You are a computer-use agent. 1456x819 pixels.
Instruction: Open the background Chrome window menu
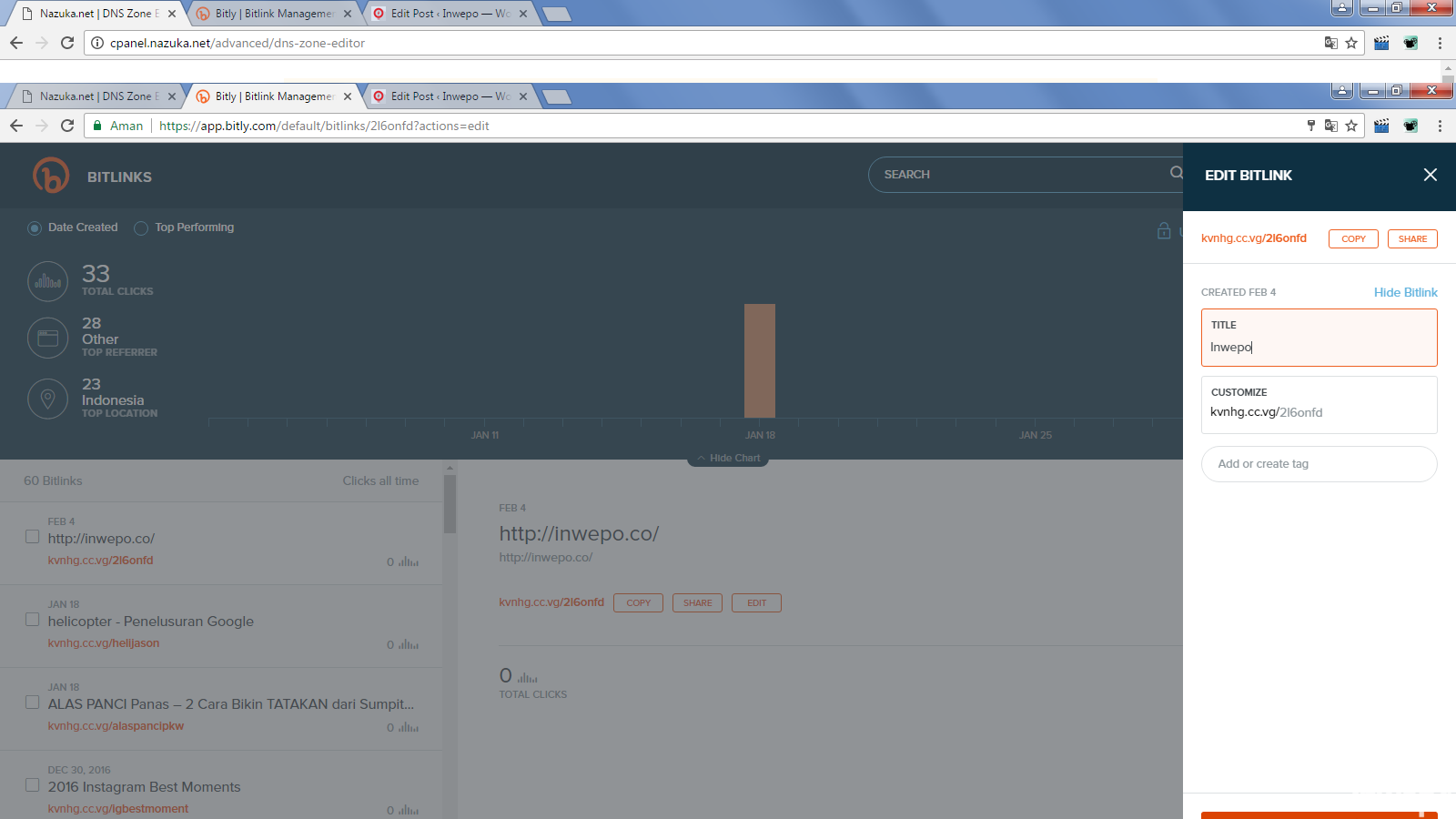coord(1440,43)
